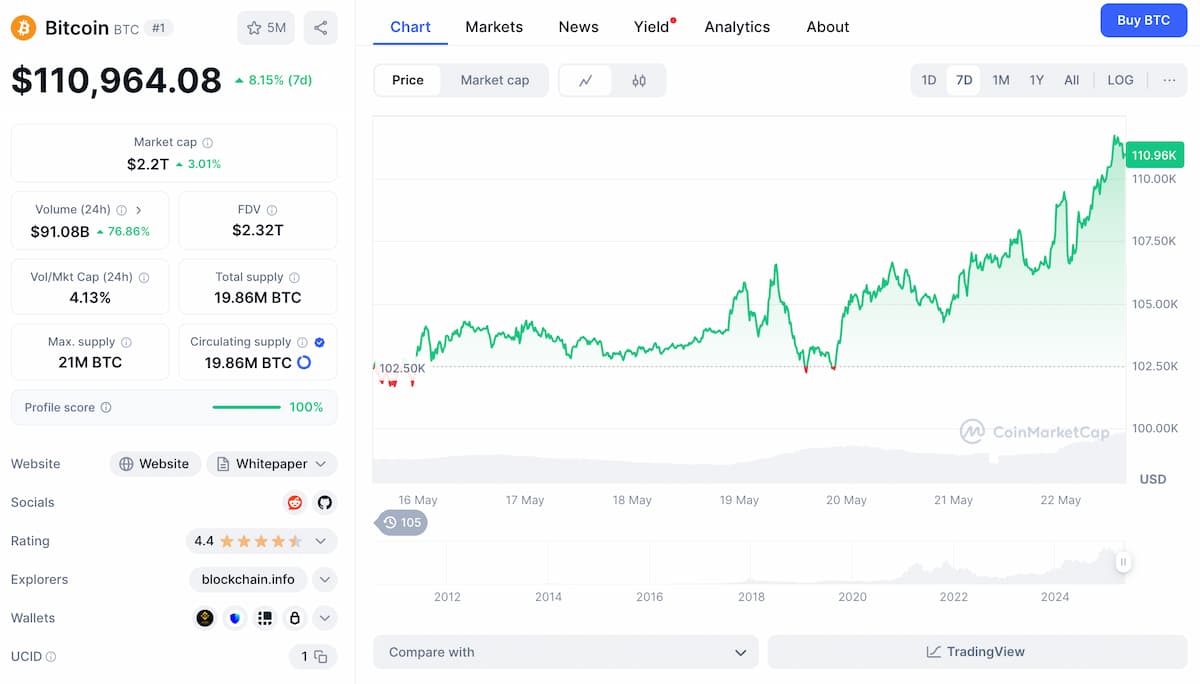
Task: Click the 105 history events badge
Action: (401, 522)
